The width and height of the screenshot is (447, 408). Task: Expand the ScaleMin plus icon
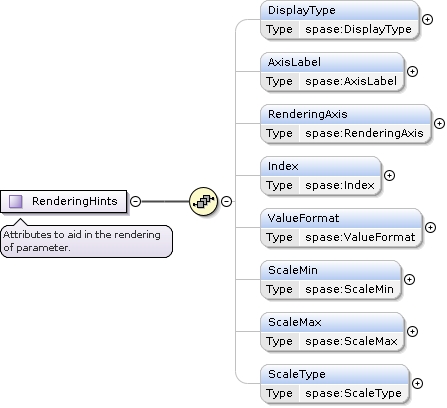409,279
